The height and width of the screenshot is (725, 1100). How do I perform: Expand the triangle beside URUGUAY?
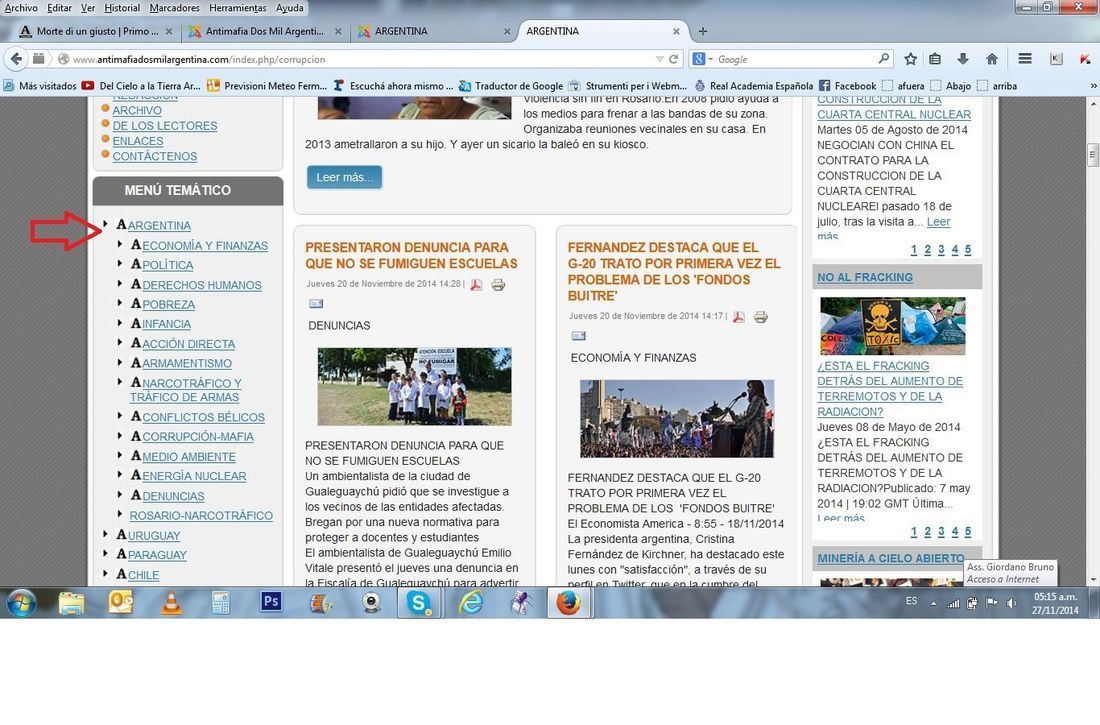(105, 534)
